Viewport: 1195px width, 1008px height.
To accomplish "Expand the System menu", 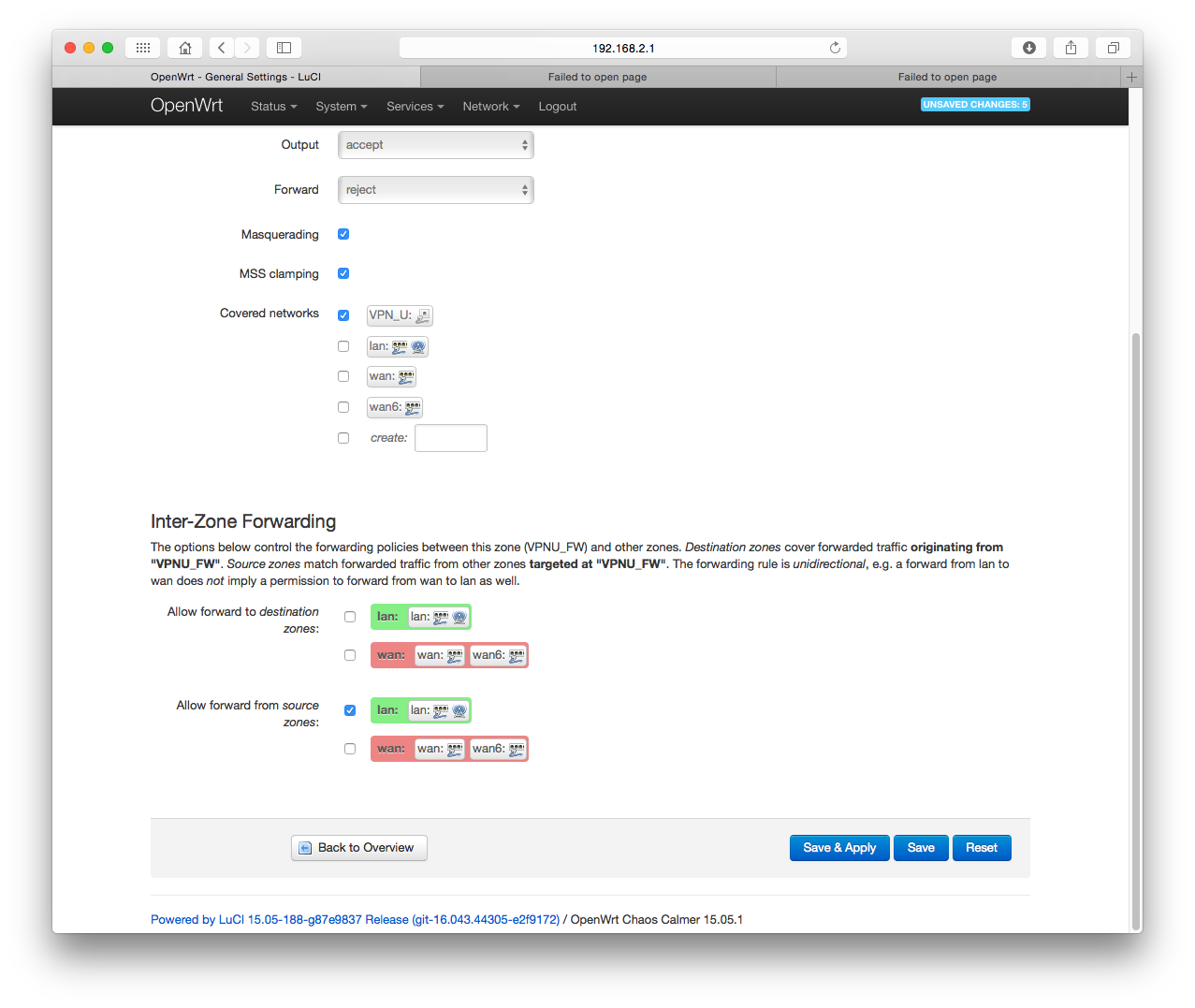I will click(342, 107).
